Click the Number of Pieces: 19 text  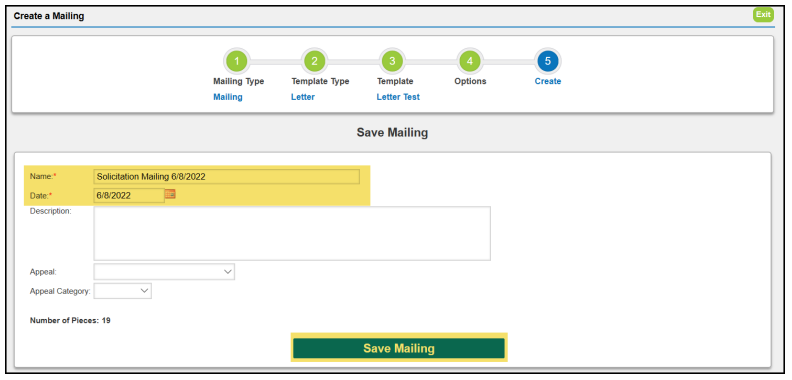click(70, 320)
